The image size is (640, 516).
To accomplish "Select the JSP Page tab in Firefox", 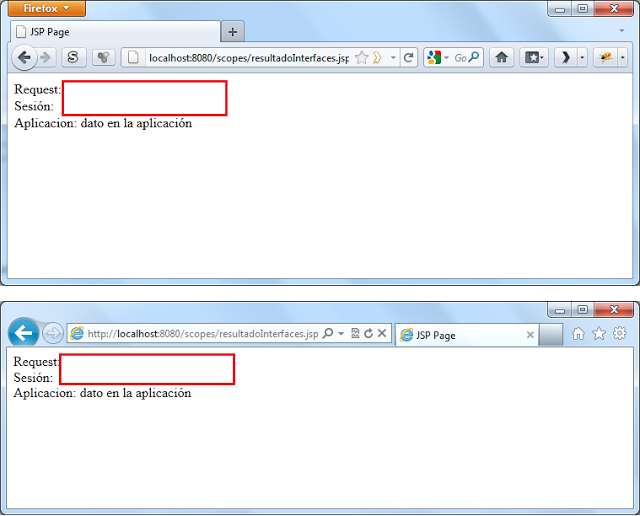I will pyautogui.click(x=110, y=32).
